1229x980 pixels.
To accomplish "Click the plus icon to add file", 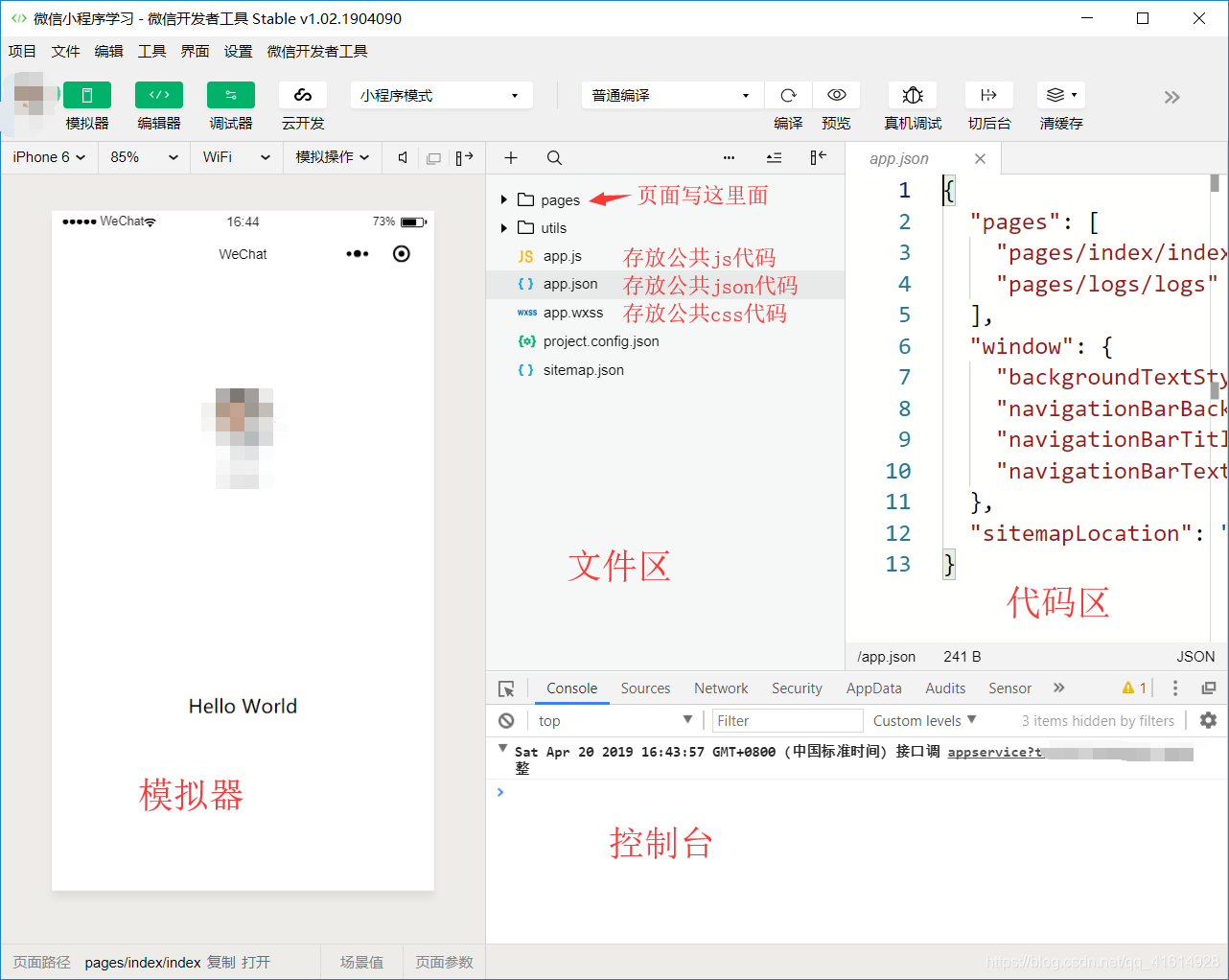I will point(511,157).
